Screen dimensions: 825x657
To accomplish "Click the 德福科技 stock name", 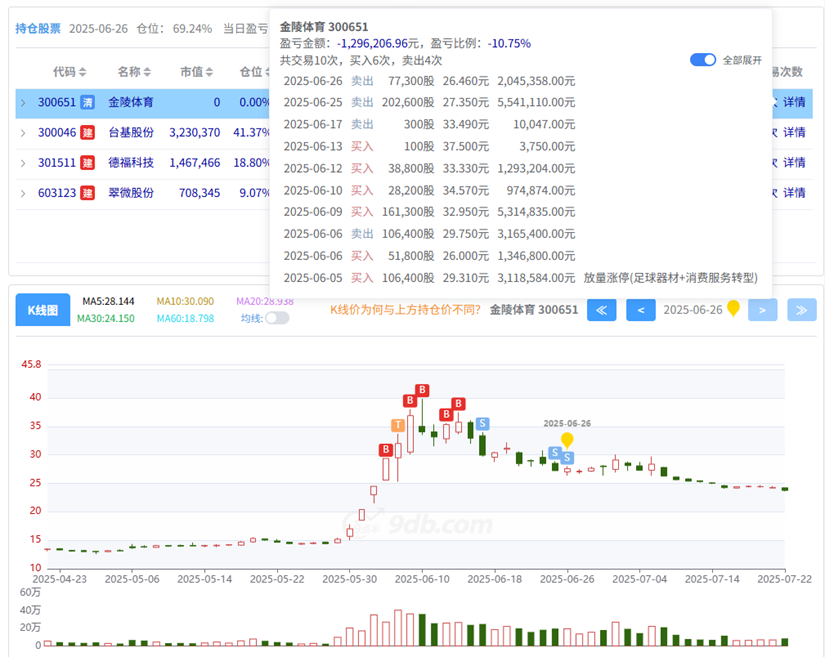I will [131, 163].
